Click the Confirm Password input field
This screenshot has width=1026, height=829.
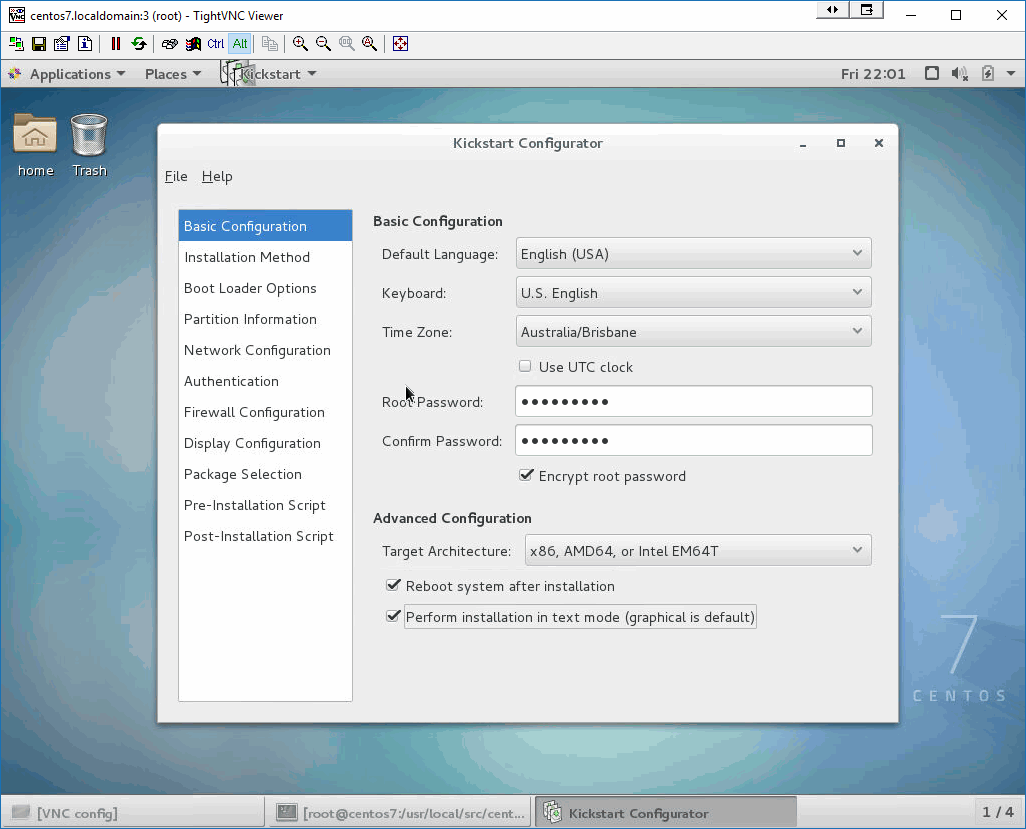[x=694, y=440]
